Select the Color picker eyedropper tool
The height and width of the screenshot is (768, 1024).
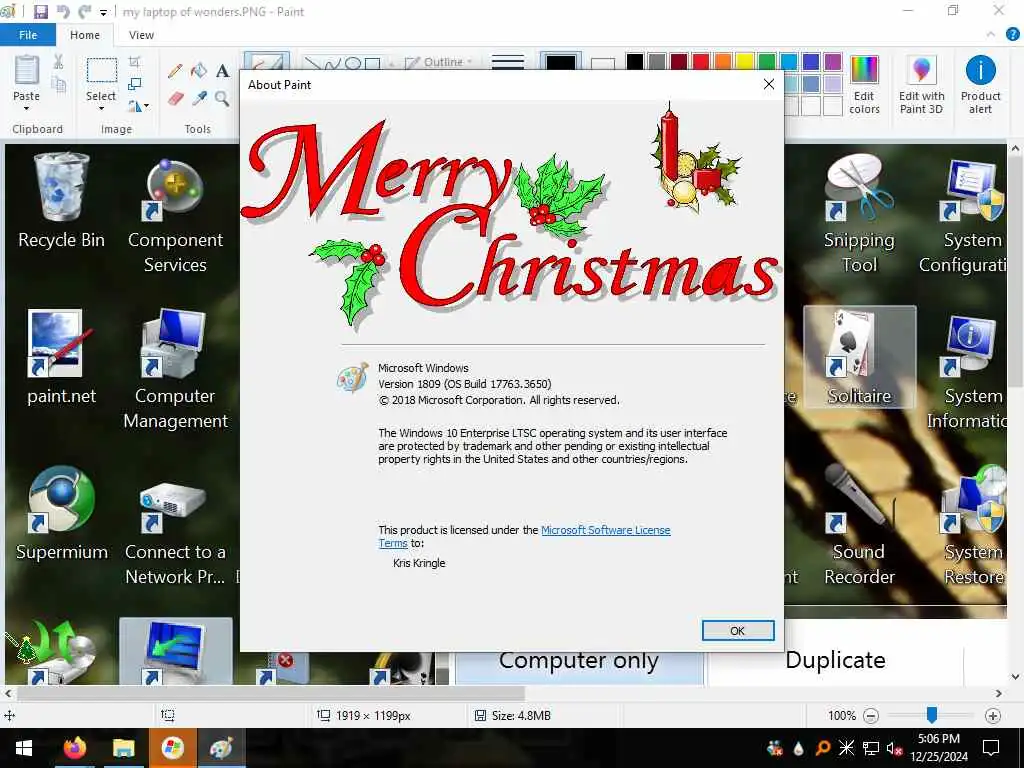(x=199, y=99)
